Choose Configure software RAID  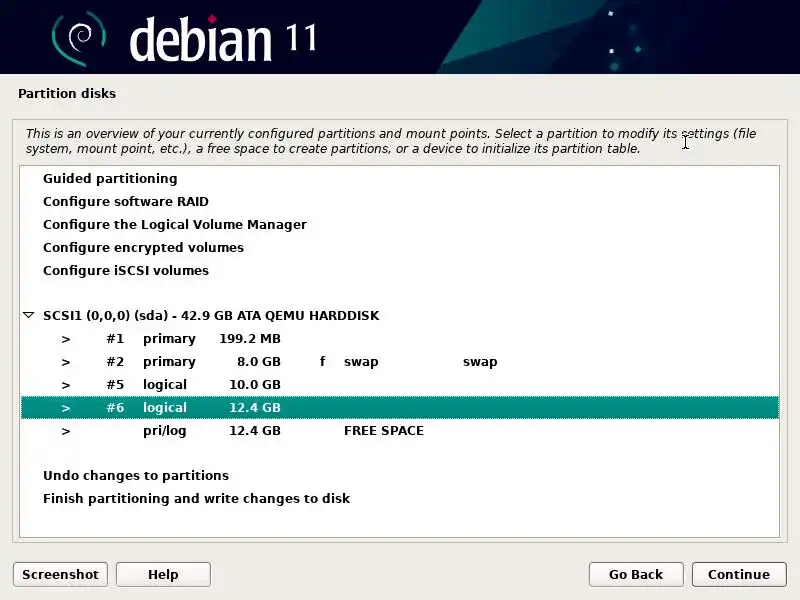[x=126, y=202]
